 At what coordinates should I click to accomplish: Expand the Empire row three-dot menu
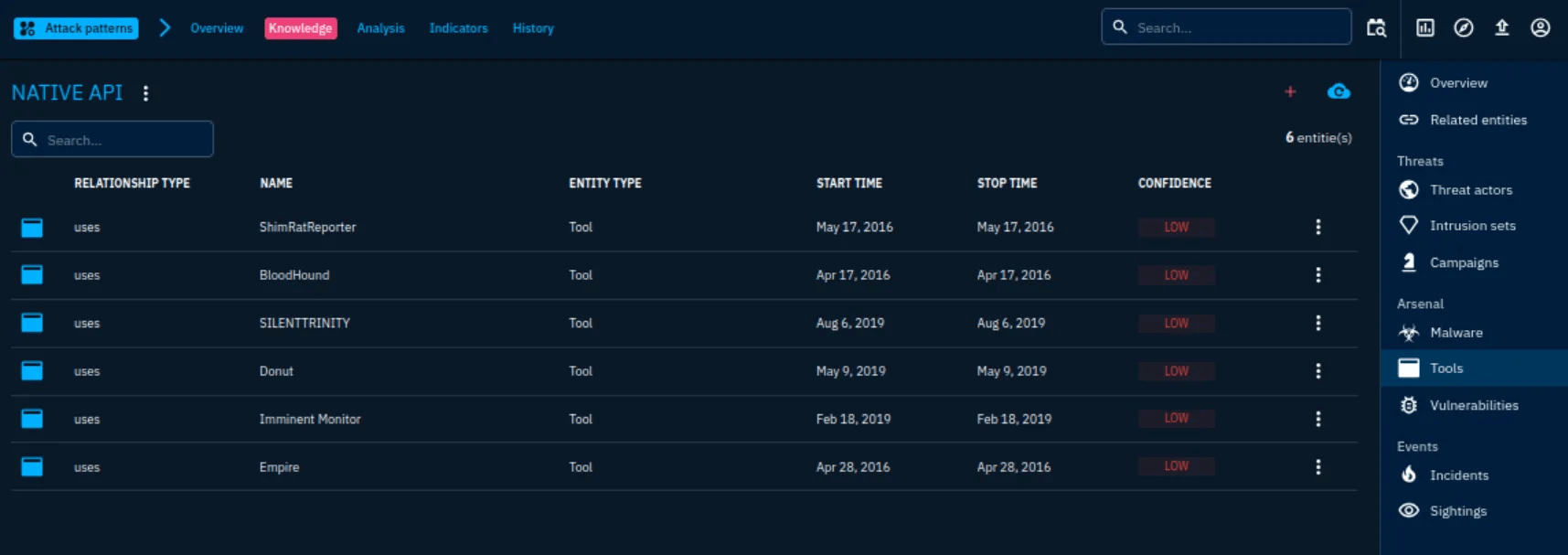pyautogui.click(x=1317, y=467)
